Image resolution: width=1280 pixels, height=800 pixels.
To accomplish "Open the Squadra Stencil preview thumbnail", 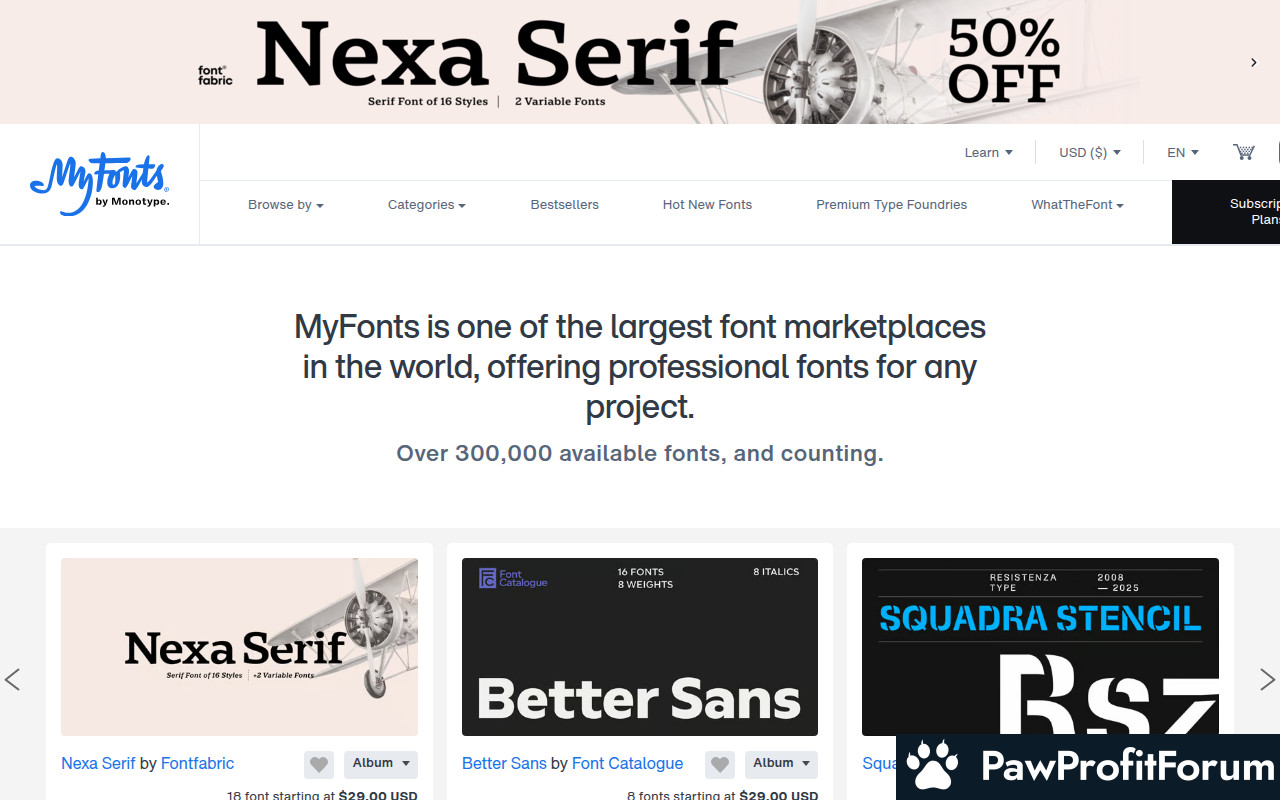I will click(x=1040, y=647).
